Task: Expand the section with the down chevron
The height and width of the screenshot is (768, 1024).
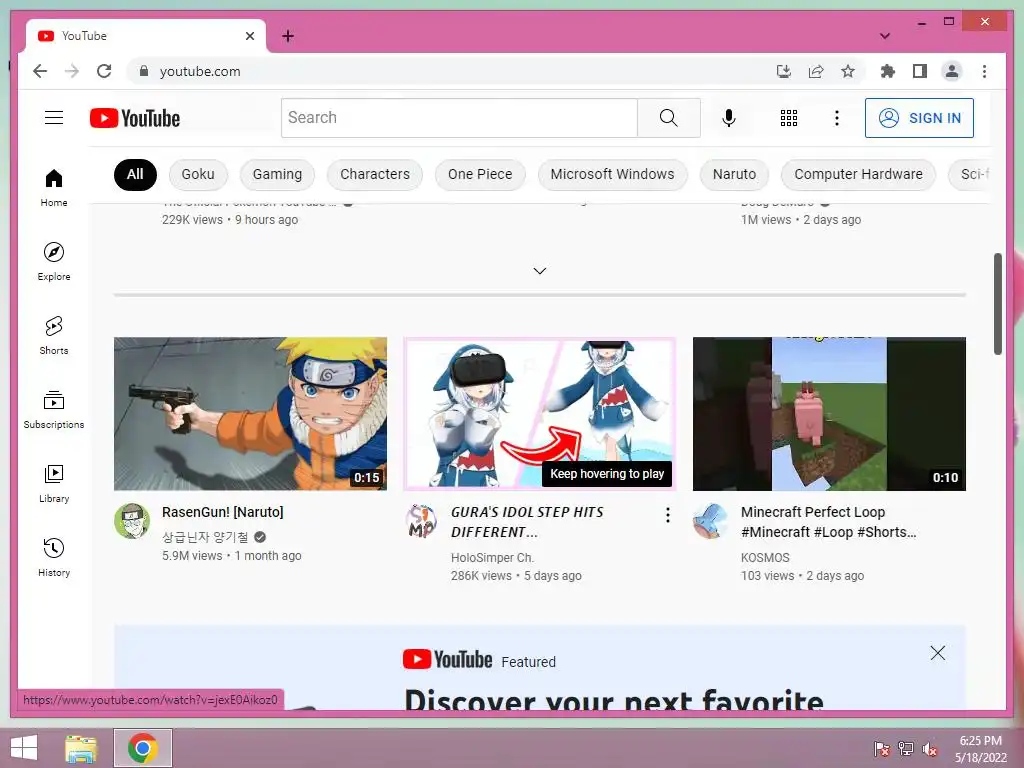Action: [x=539, y=270]
